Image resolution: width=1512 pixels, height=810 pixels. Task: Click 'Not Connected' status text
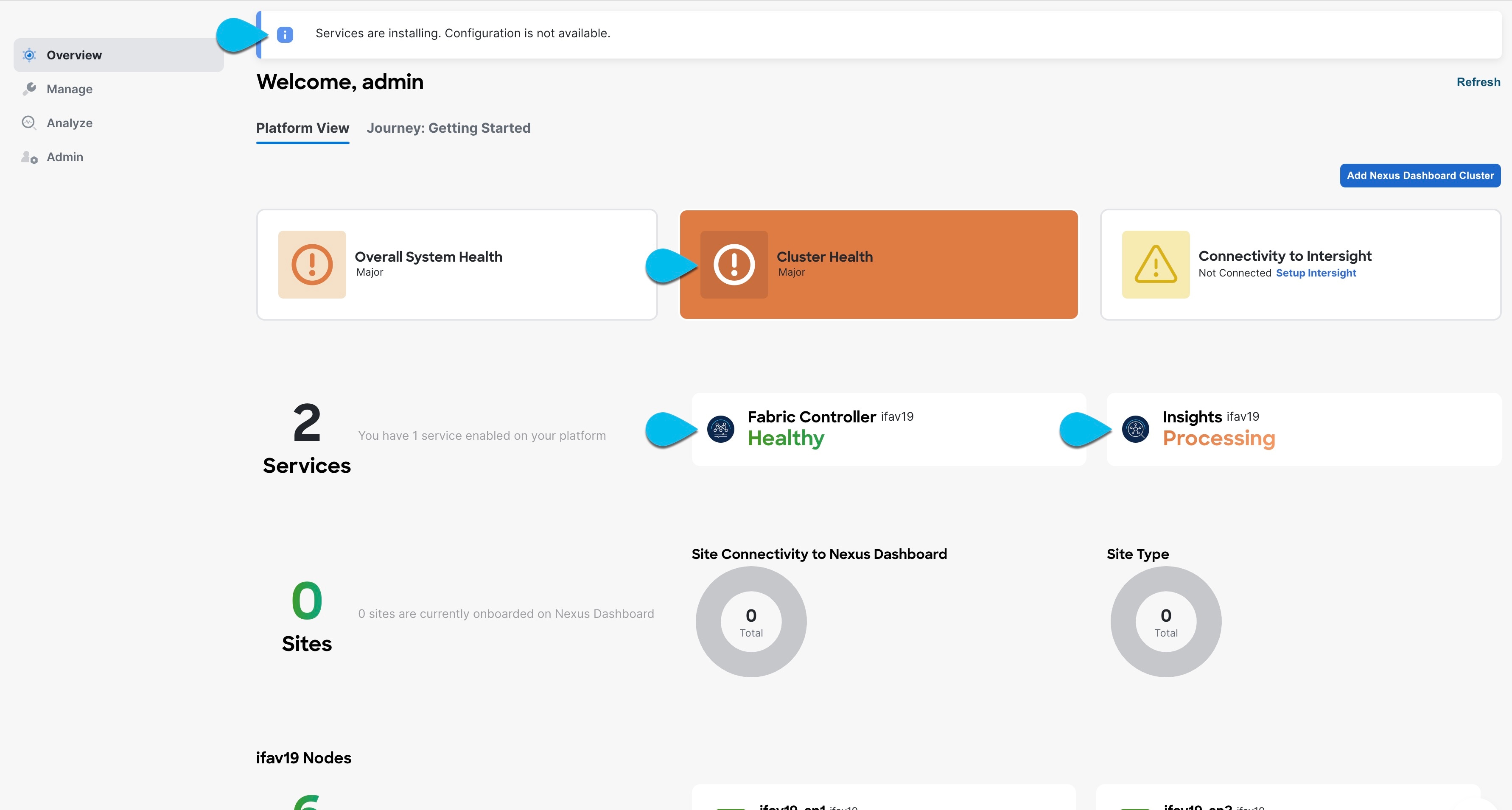(1235, 273)
